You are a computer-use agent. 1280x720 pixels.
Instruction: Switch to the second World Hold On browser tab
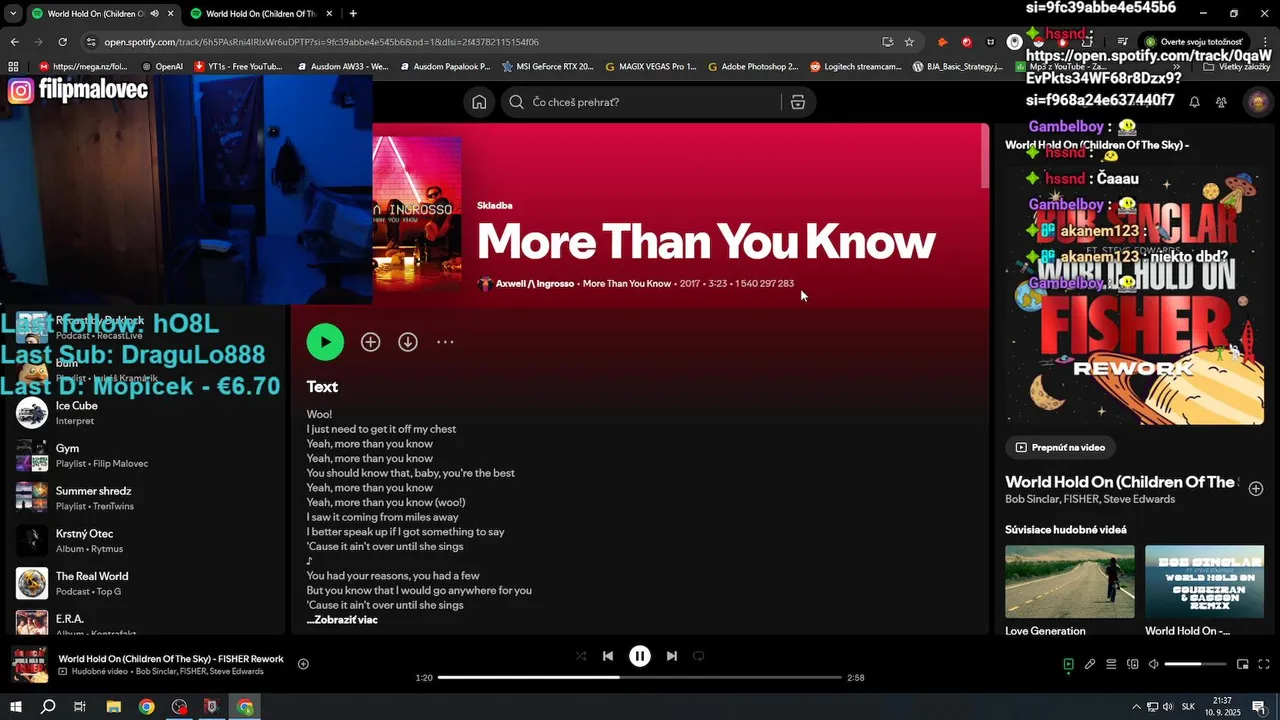point(260,14)
